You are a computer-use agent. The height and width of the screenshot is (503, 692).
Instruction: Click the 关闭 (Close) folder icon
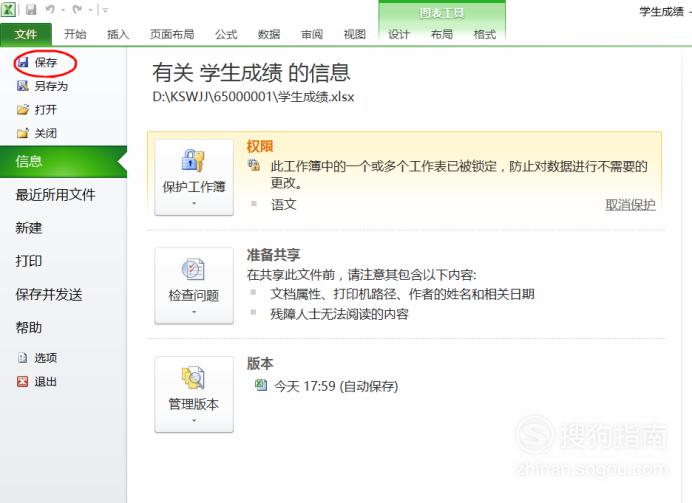[x=23, y=133]
